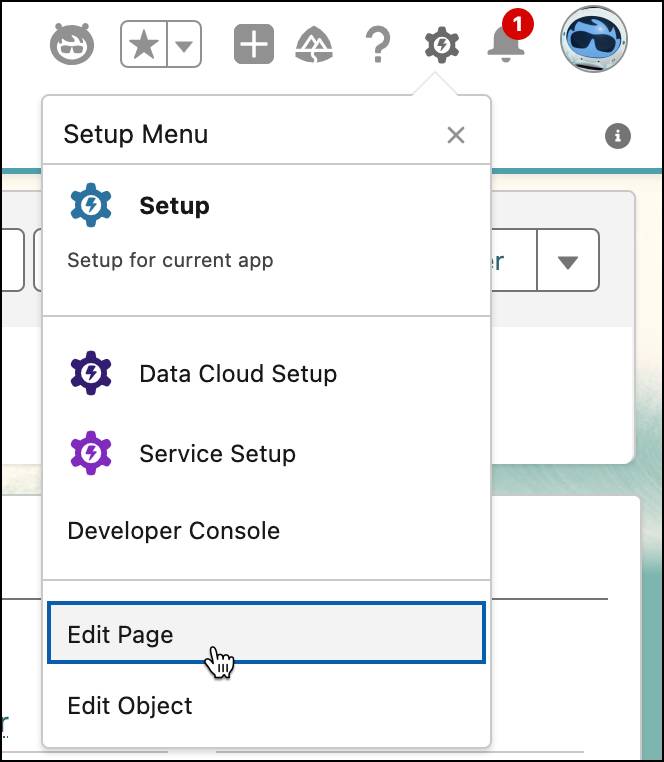Click the 'Setup Menu' heading text
Viewport: 664px width, 762px height.
click(136, 134)
